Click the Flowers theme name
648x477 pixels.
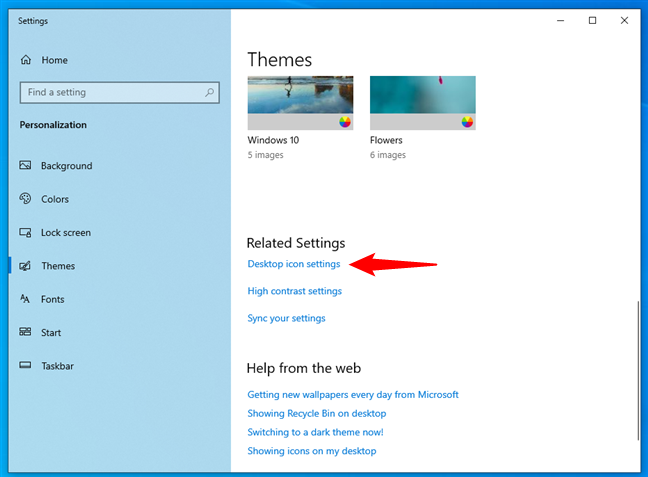[x=386, y=140]
